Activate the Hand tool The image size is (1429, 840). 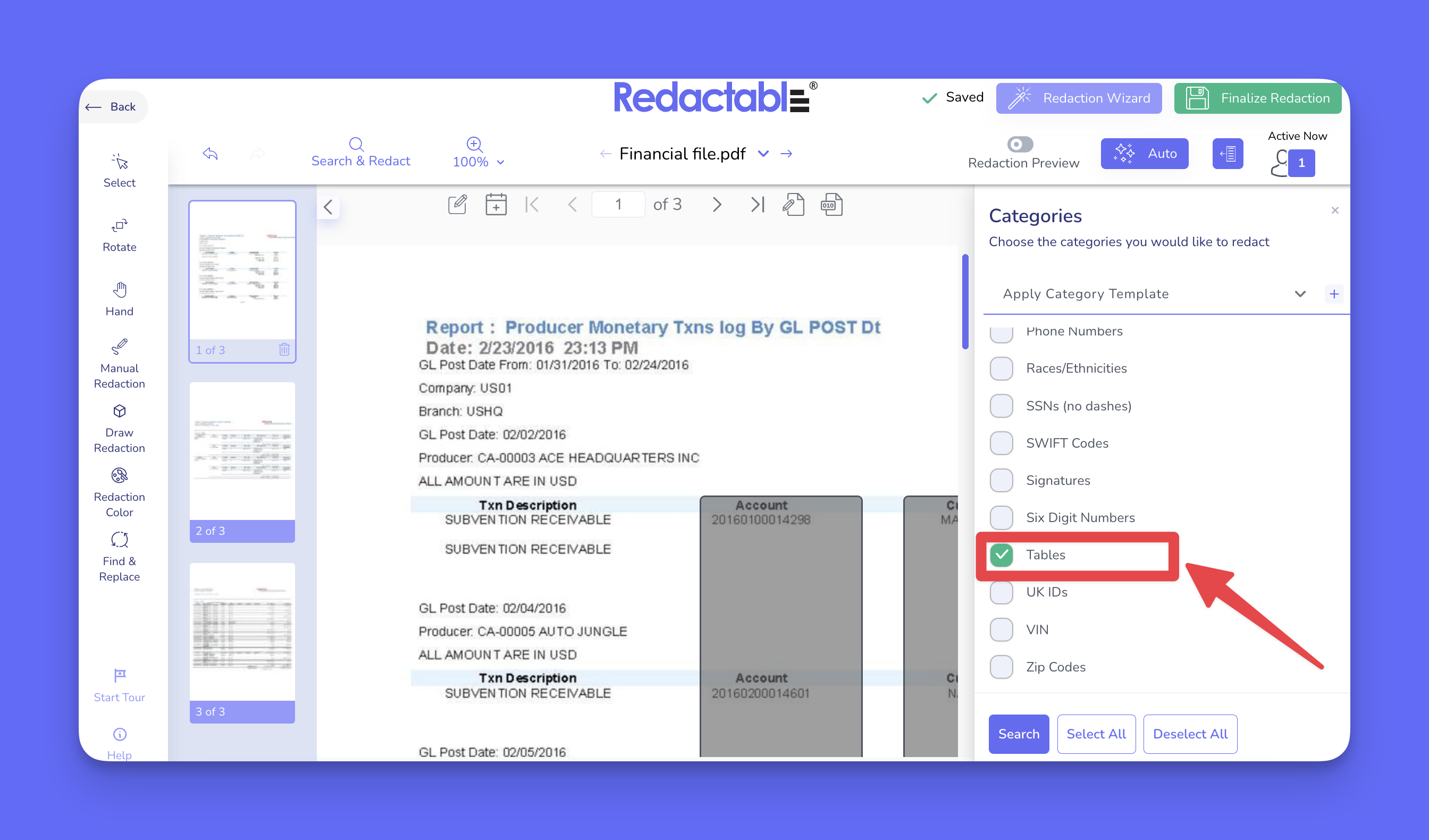(x=119, y=298)
